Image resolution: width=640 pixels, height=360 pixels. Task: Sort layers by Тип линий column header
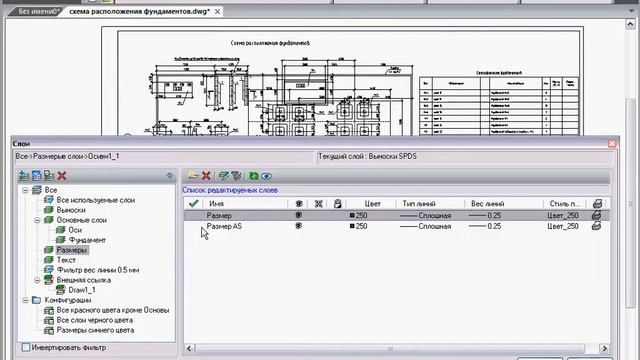(x=419, y=203)
